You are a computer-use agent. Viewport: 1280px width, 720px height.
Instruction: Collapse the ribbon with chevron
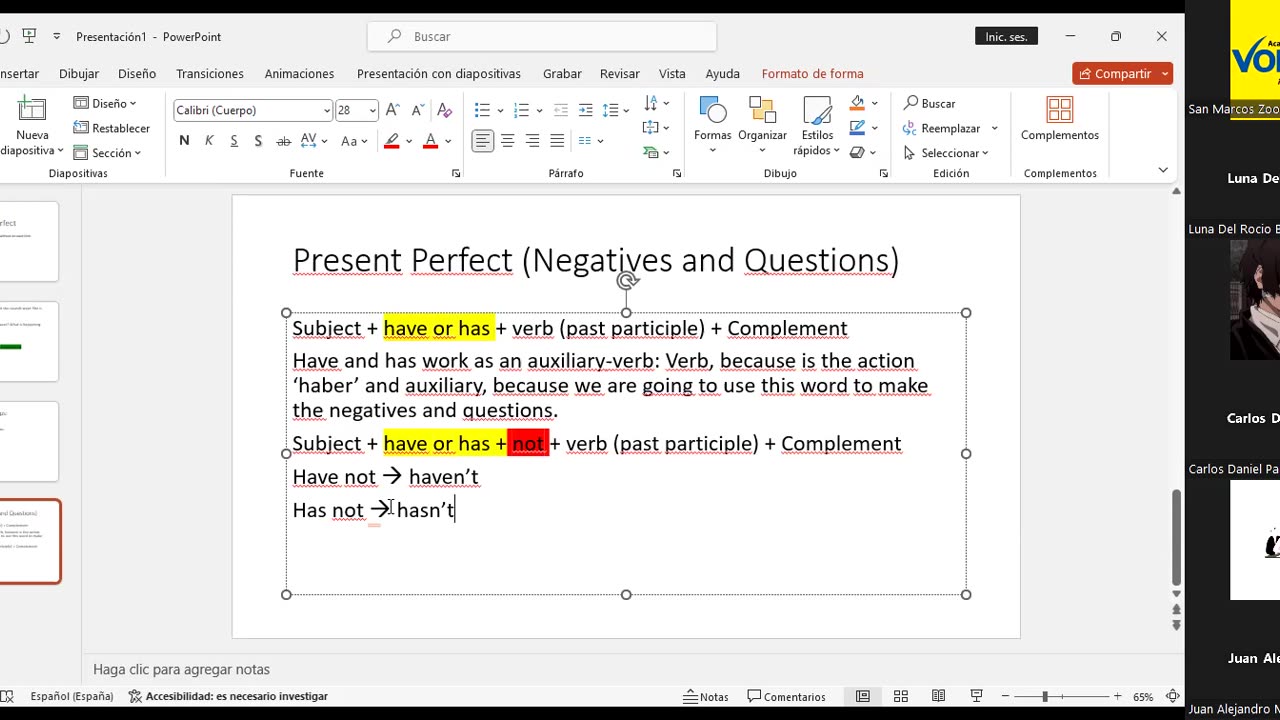coord(1163,170)
